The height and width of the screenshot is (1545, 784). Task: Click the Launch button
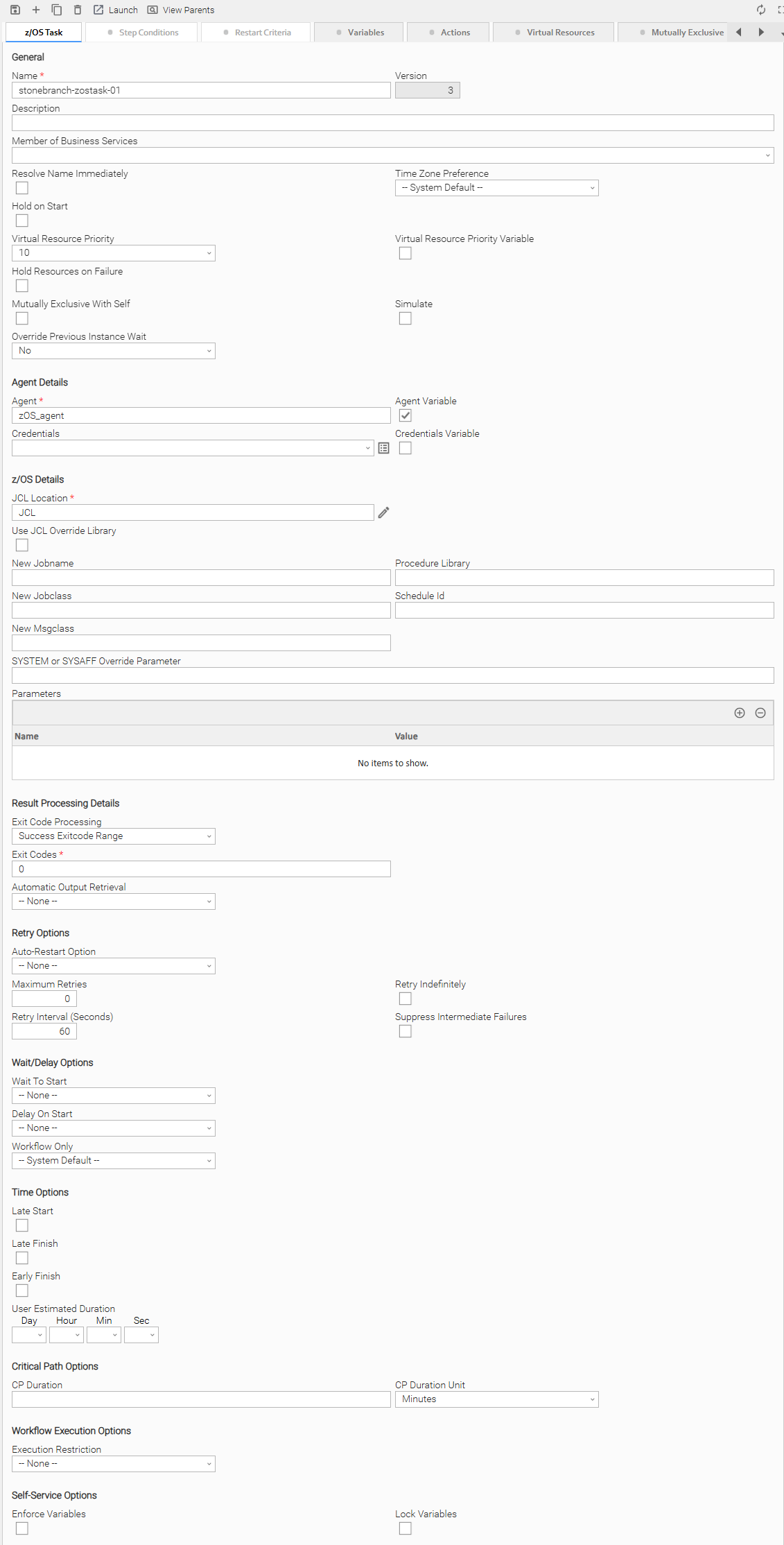point(116,10)
